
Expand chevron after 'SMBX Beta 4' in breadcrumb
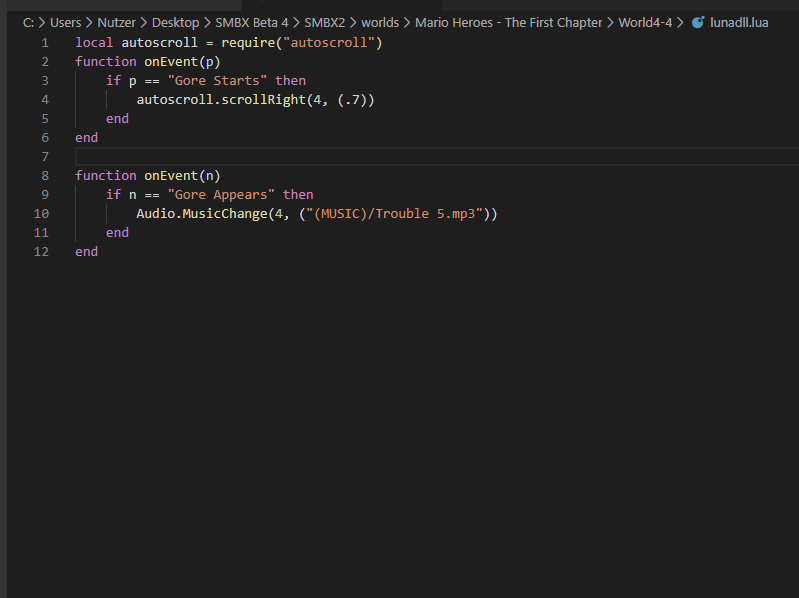296,22
